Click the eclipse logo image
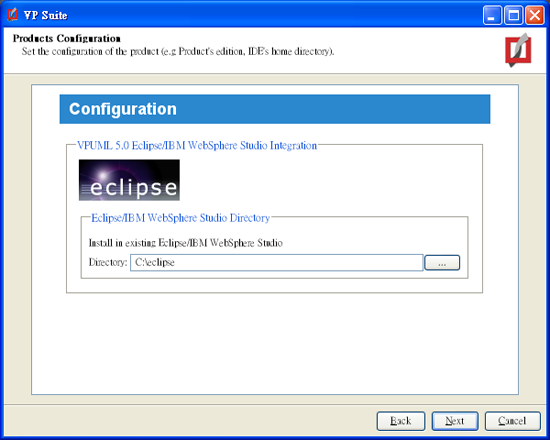Viewport: 550px width, 440px height. click(x=129, y=180)
